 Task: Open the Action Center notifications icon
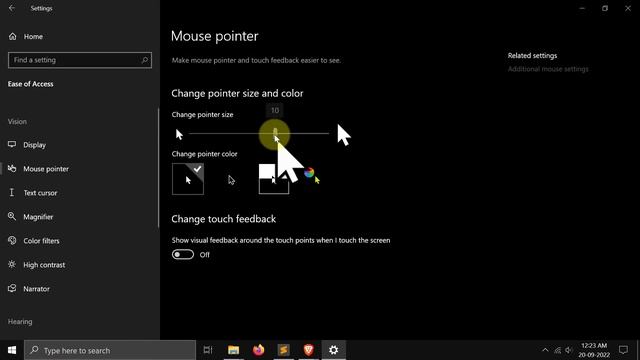623,350
